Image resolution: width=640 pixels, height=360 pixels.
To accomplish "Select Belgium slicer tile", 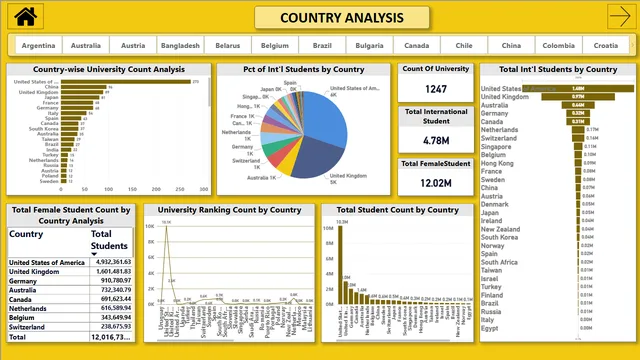I will click(x=275, y=45).
